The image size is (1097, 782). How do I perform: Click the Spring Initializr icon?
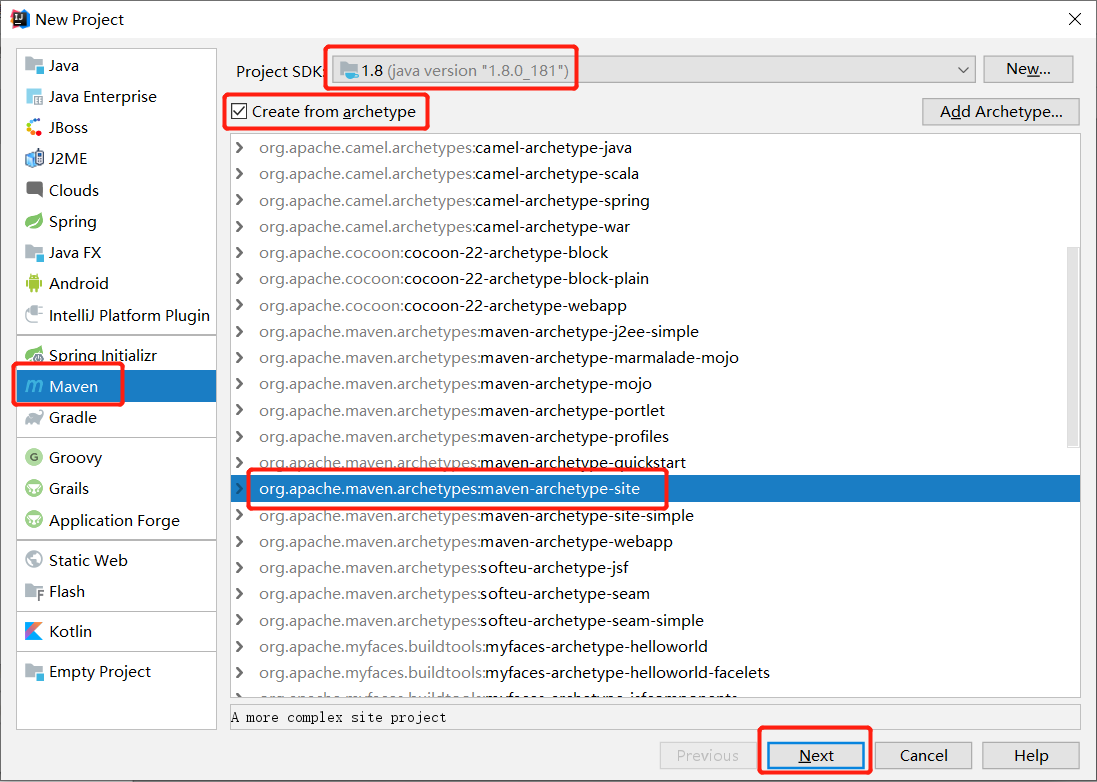[x=34, y=355]
